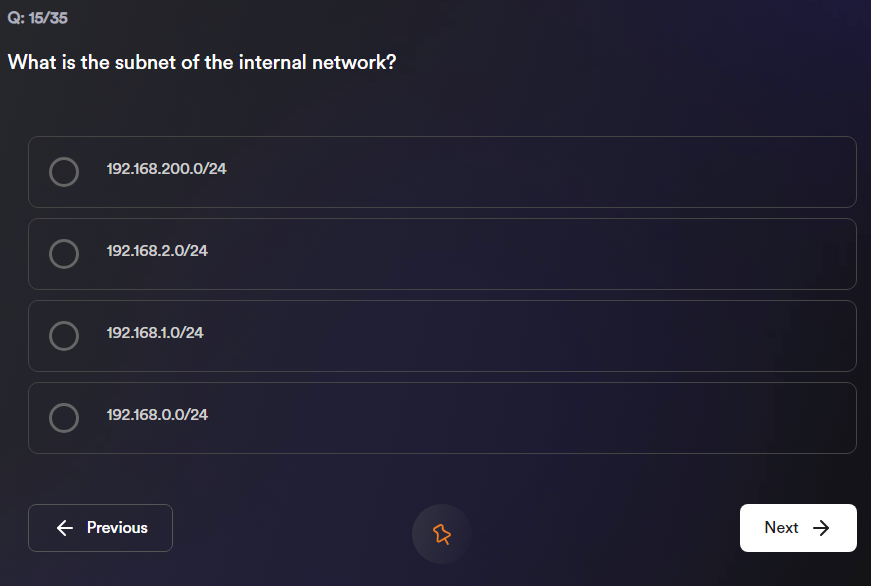
Task: Pin this question with the orange pushpin icon
Action: click(441, 534)
